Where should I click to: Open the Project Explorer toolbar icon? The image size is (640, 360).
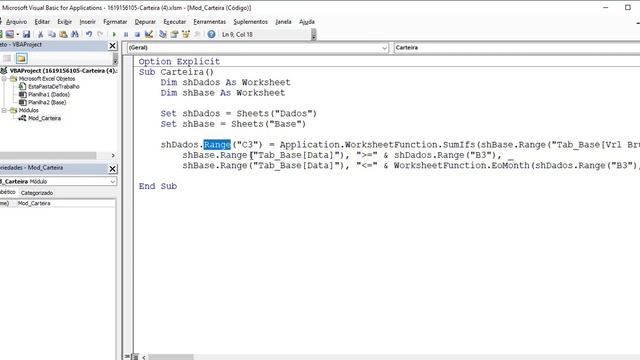tap(163, 35)
